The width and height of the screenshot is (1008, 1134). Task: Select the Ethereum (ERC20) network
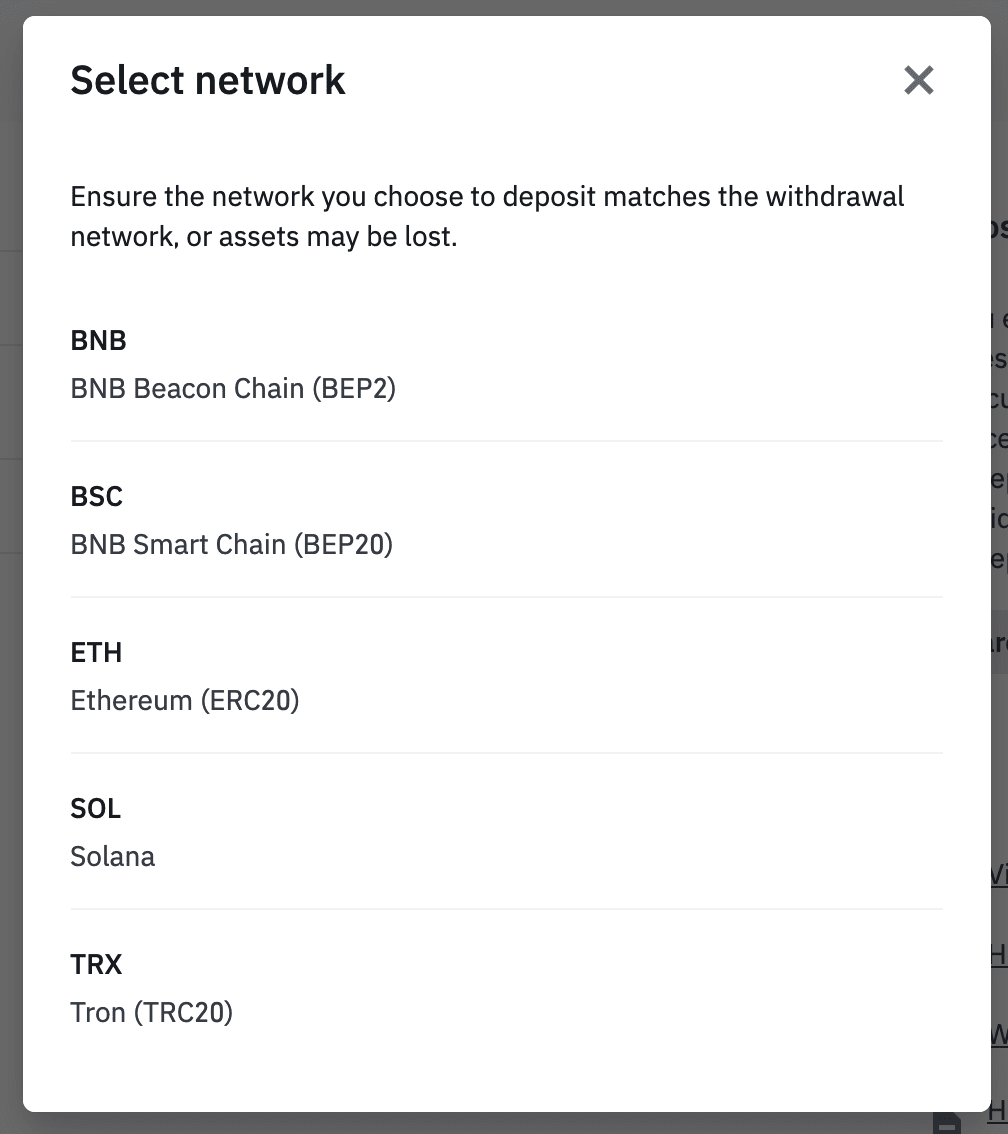tap(185, 700)
